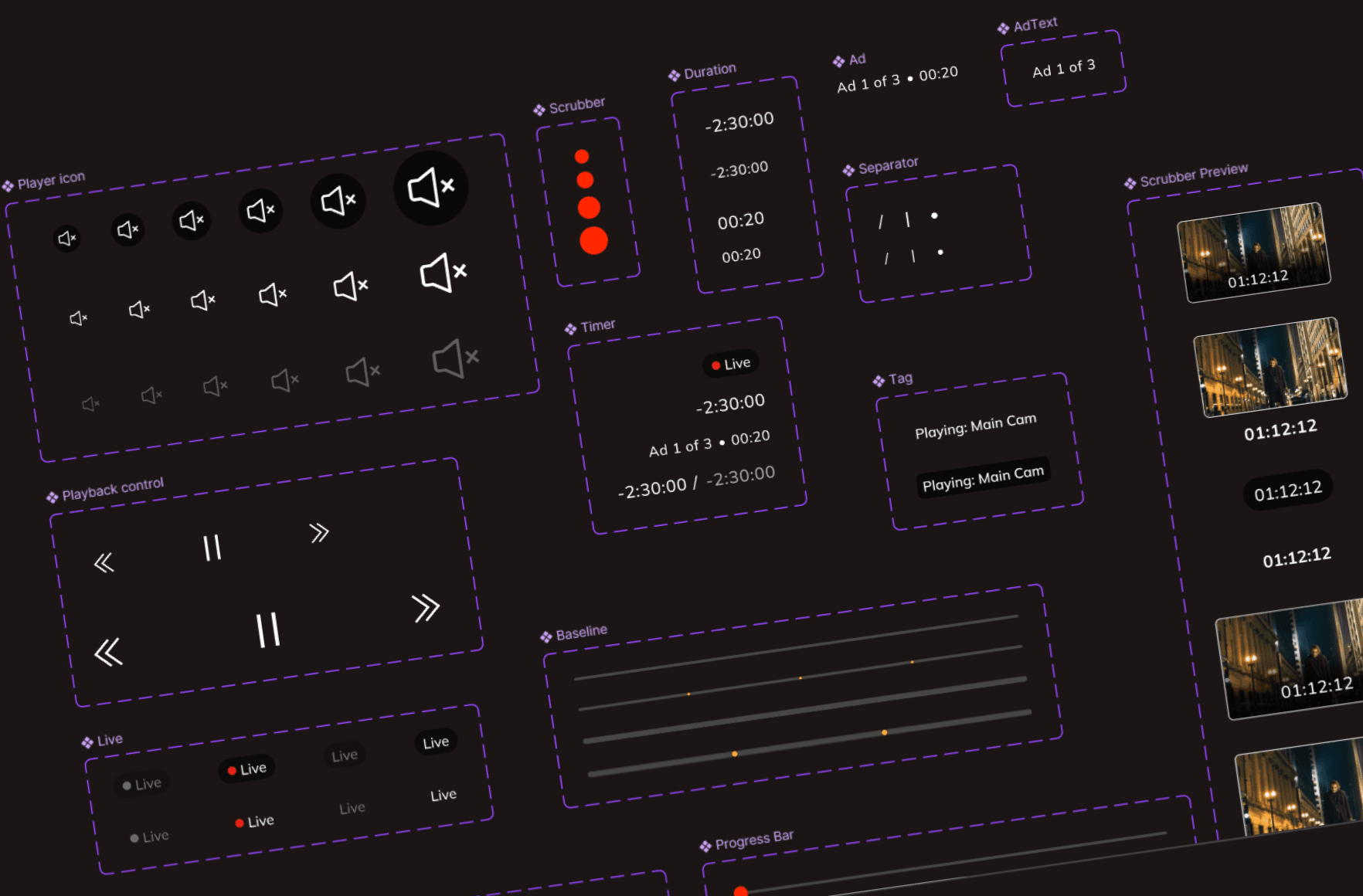Image resolution: width=1363 pixels, height=896 pixels.
Task: Click the smaller dot separator
Action: (x=940, y=252)
